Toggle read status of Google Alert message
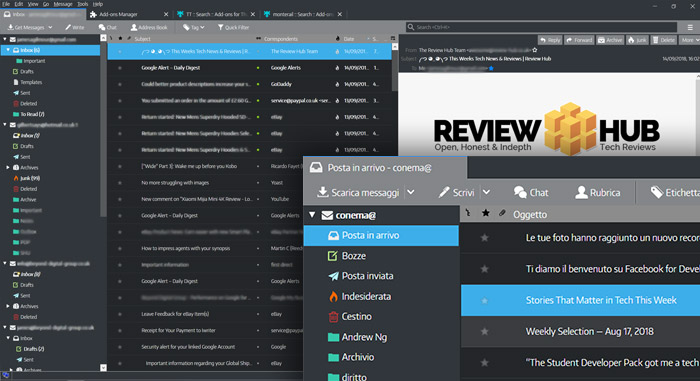The image size is (700, 381). coord(258,68)
